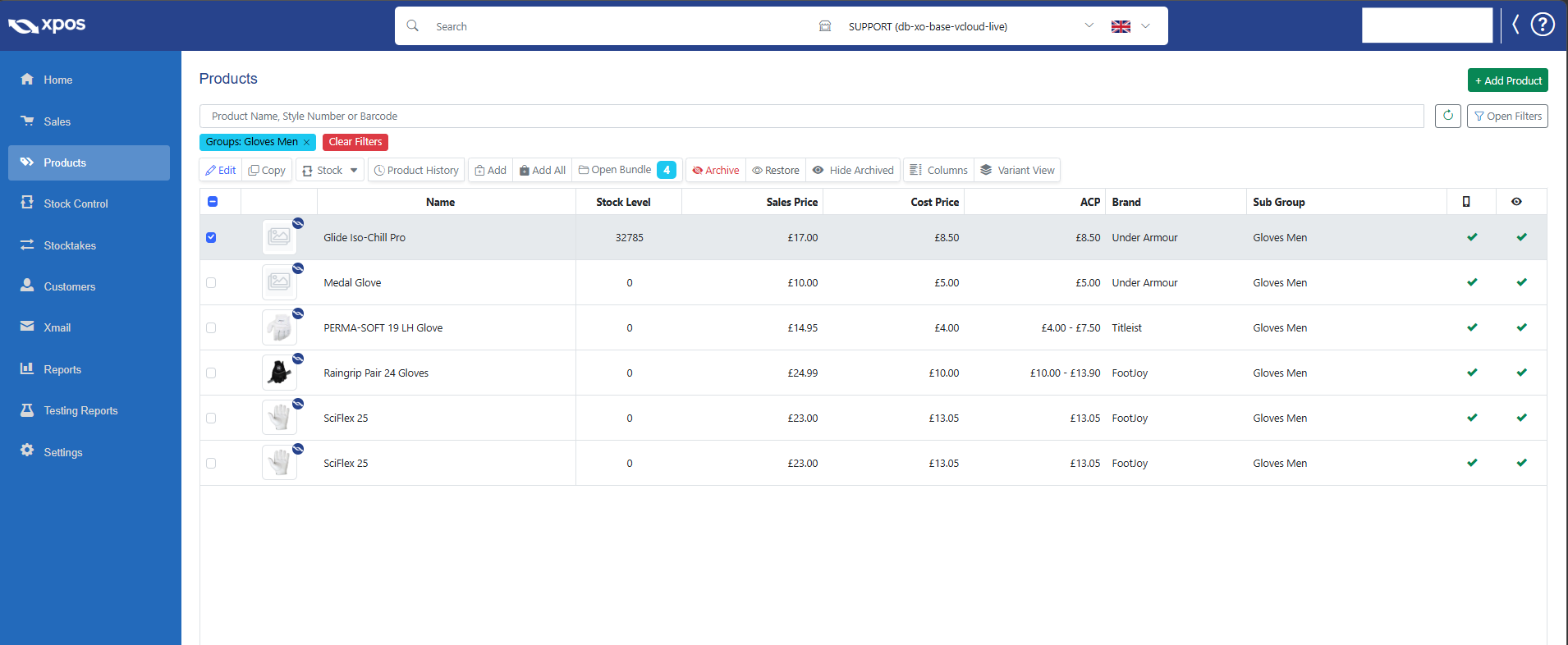1568x645 pixels.
Task: Click the product name search field
Action: click(x=811, y=116)
